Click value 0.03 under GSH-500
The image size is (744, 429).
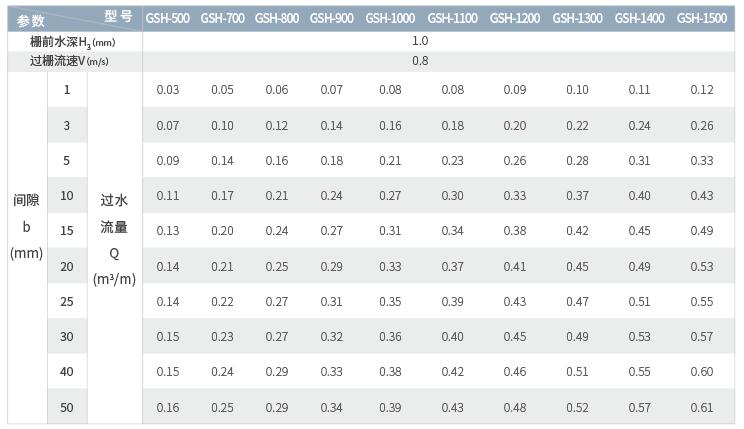click(168, 90)
